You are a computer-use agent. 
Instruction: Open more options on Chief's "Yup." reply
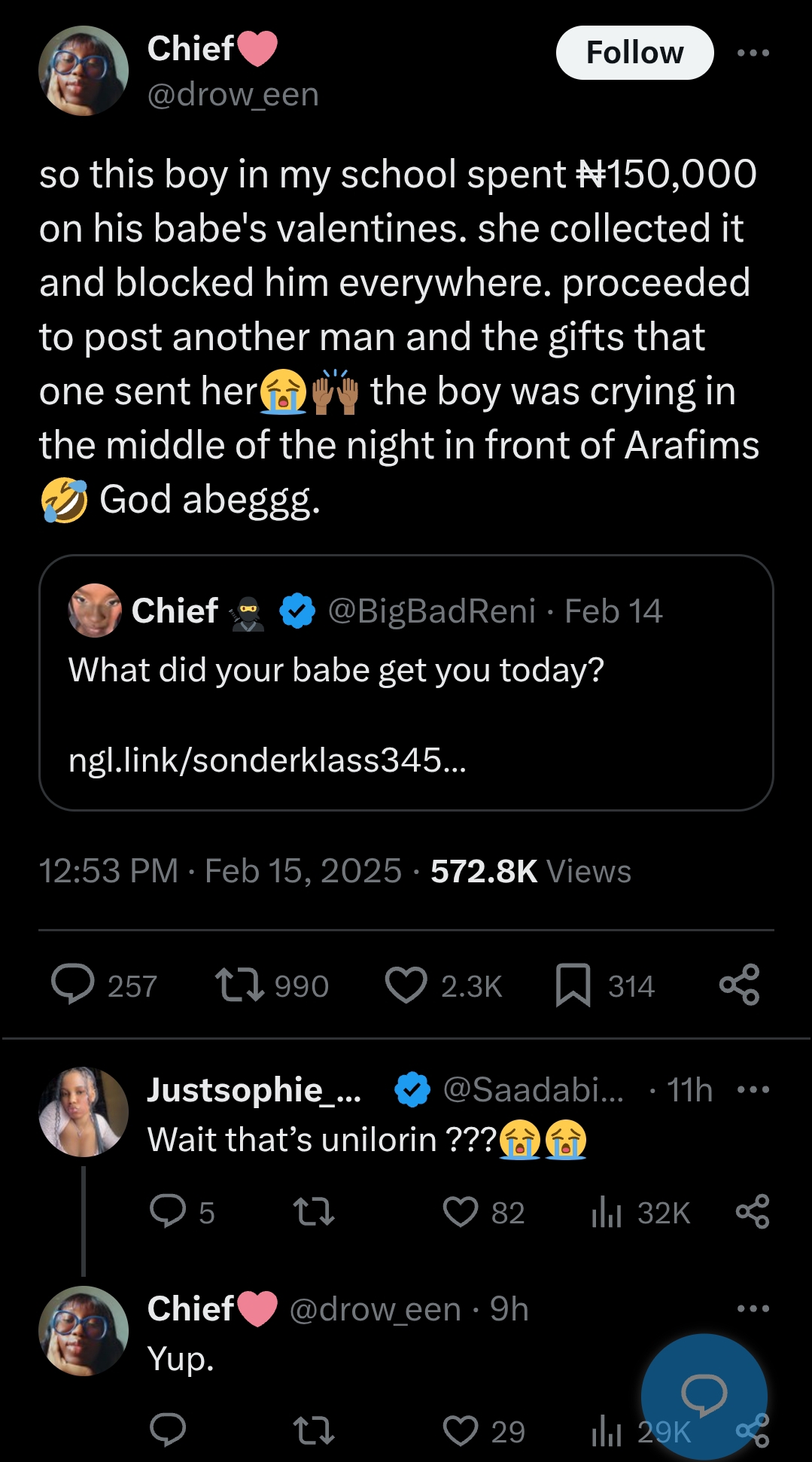tap(753, 1309)
